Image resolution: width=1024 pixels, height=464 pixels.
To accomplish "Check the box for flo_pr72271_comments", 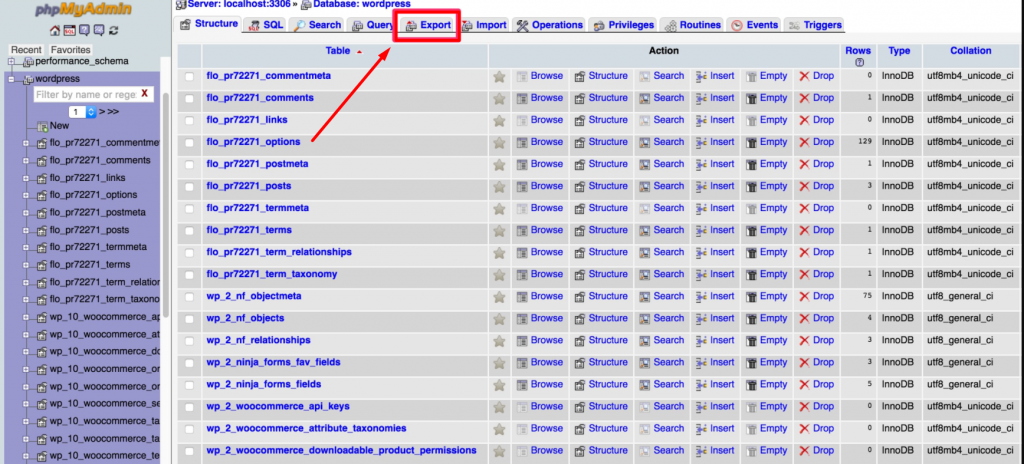I will (x=189, y=99).
